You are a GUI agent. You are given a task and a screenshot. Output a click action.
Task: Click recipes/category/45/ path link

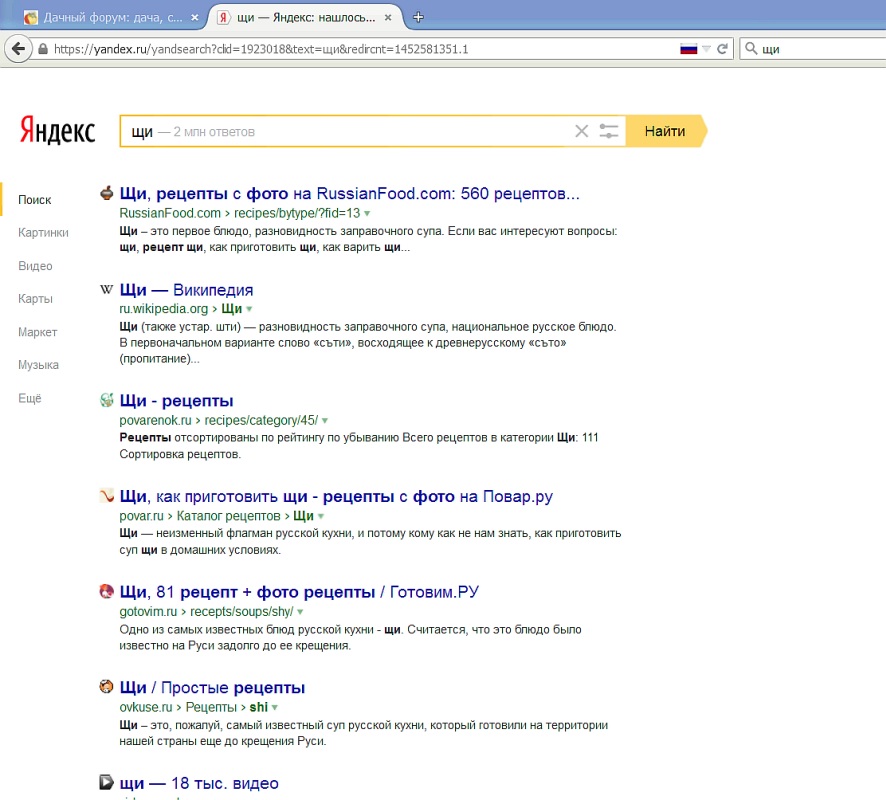coord(261,420)
